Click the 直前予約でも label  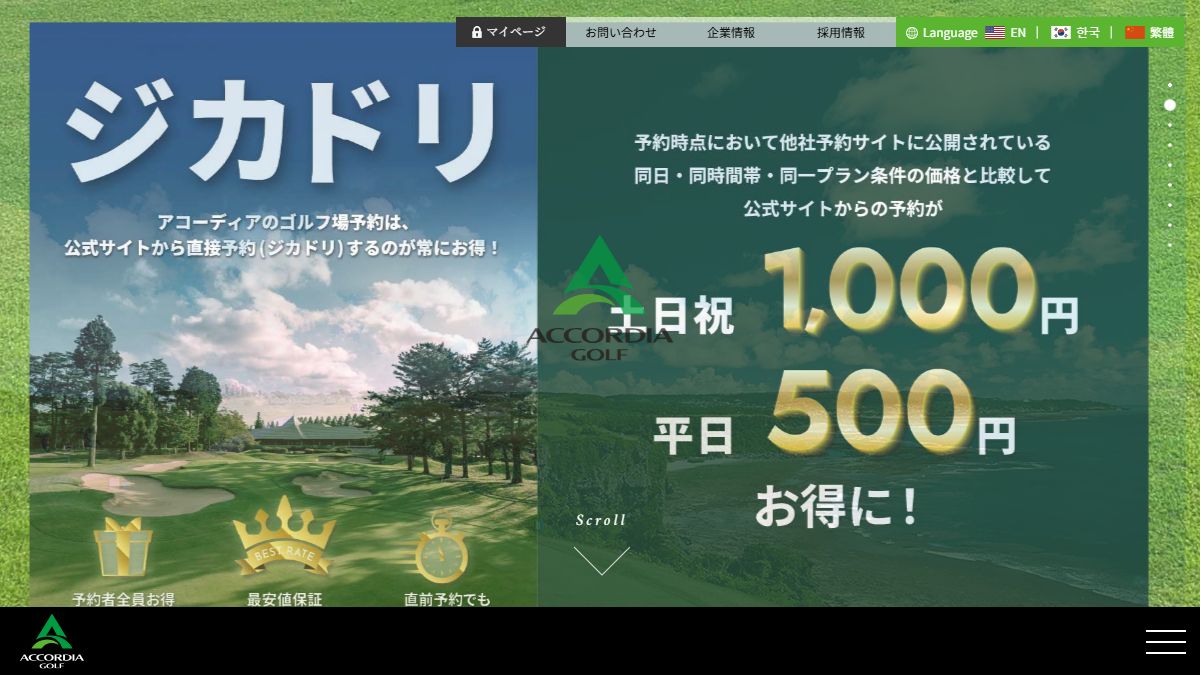click(447, 599)
